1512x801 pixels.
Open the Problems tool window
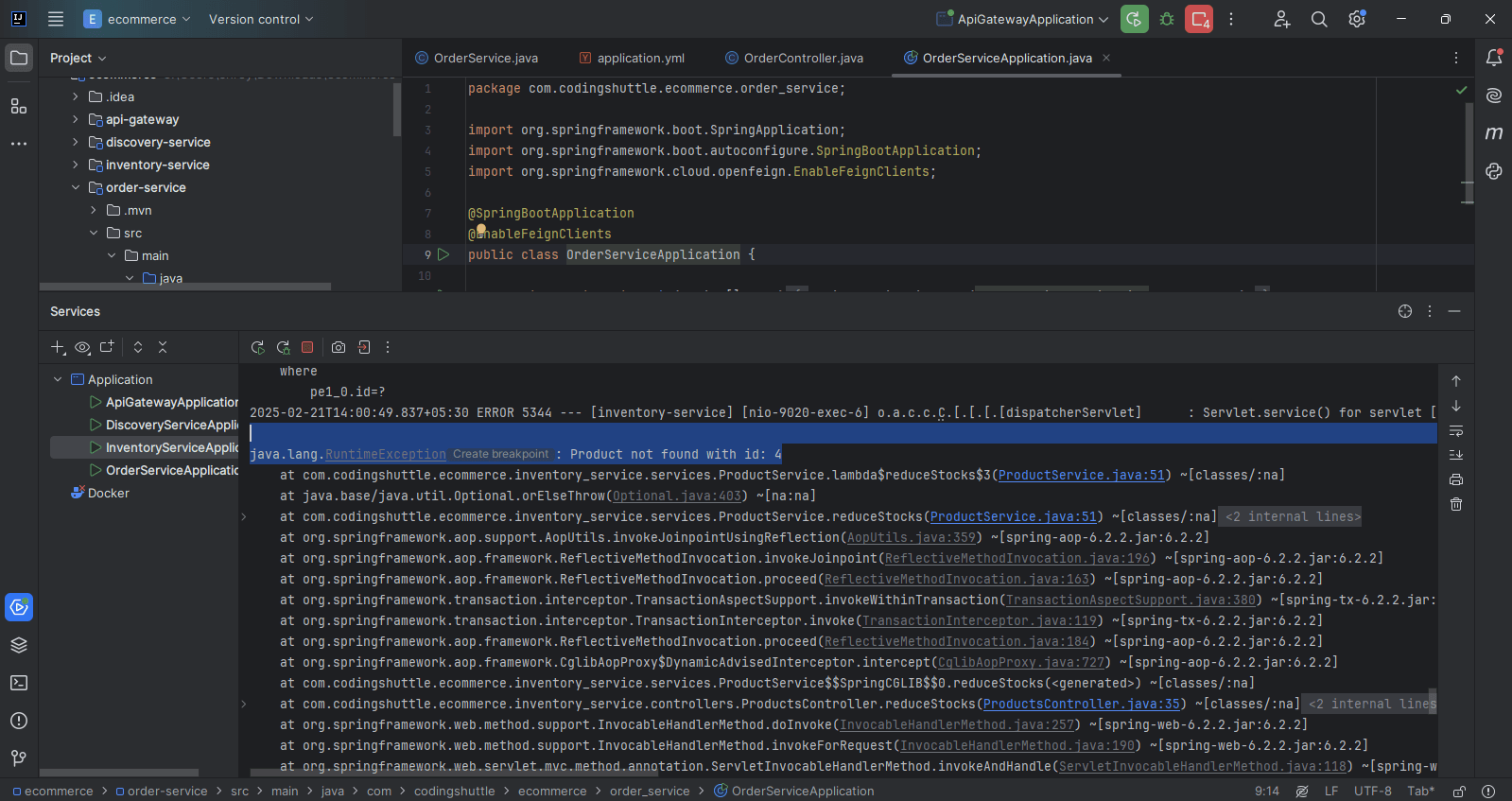point(19,721)
